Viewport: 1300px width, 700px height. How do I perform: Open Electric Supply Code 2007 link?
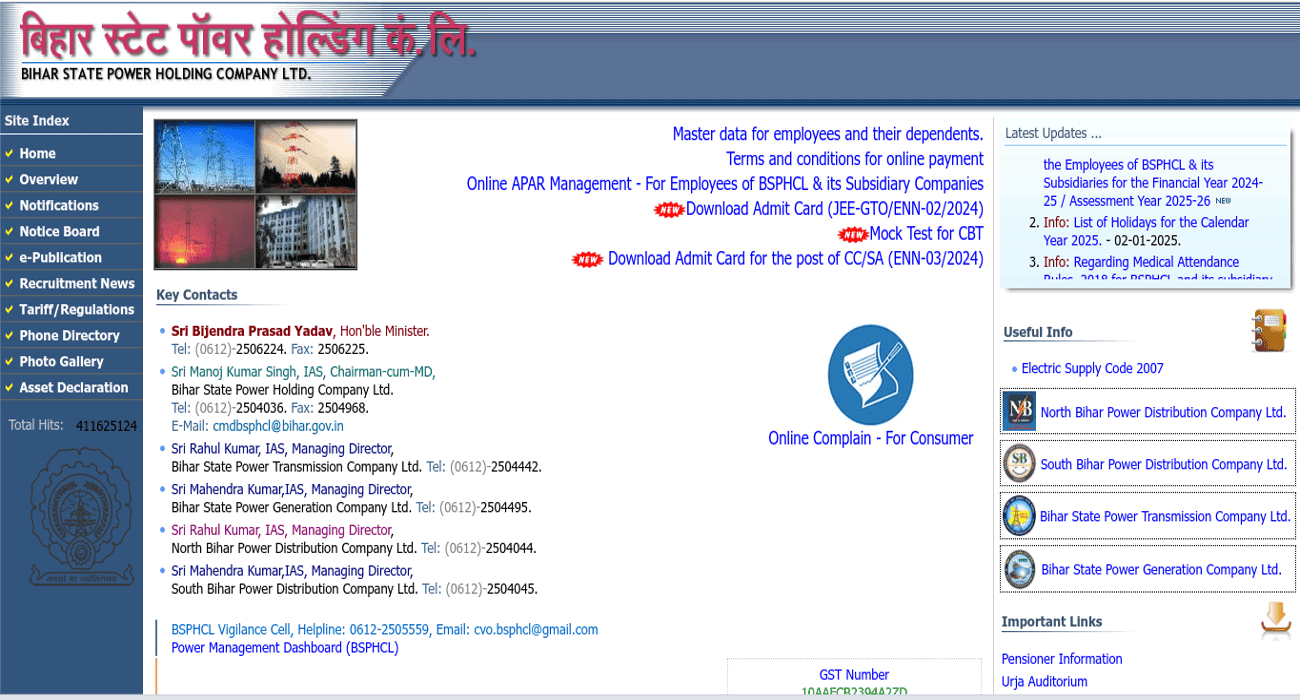(x=1092, y=368)
